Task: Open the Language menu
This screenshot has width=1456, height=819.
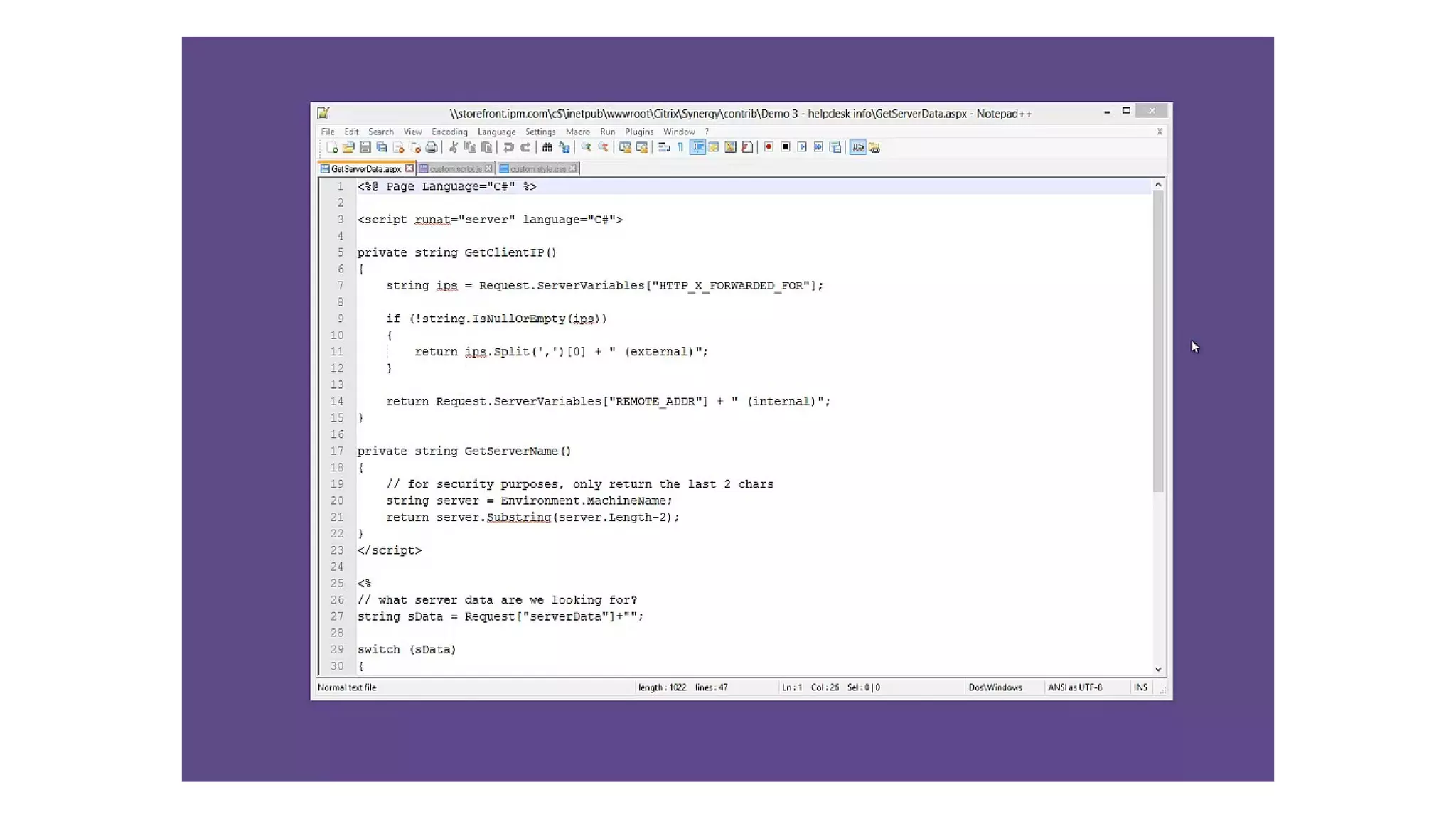Action: [x=496, y=132]
